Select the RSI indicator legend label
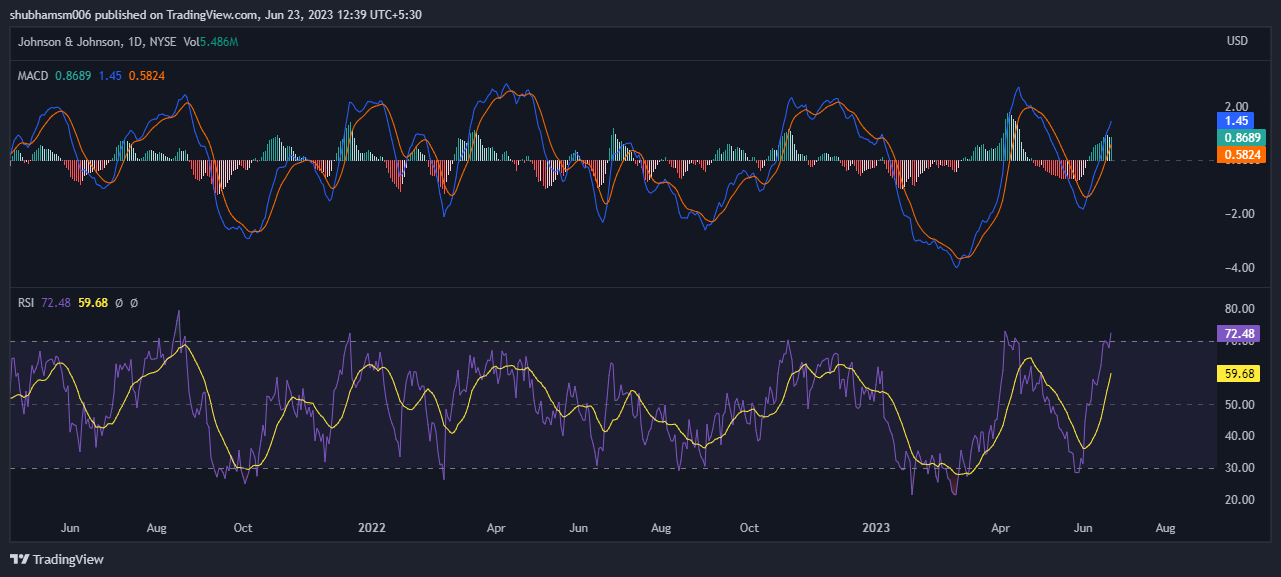 click(x=26, y=303)
